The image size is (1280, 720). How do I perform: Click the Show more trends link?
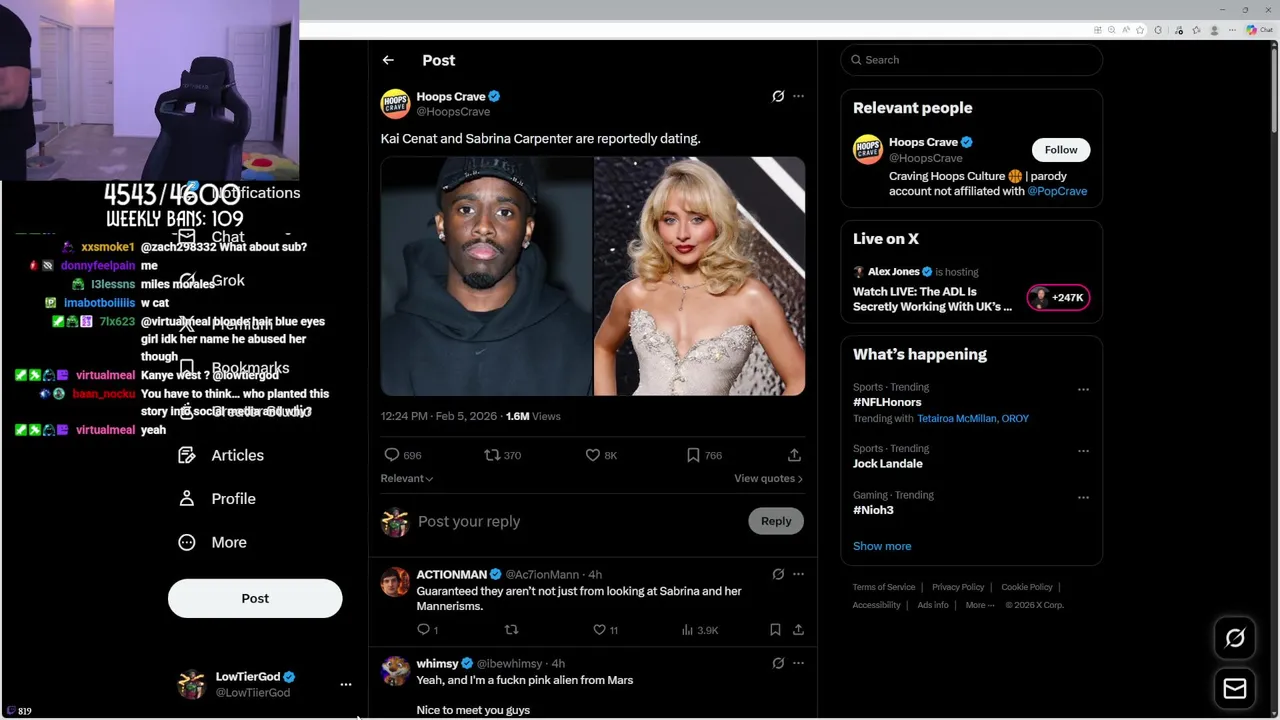click(882, 546)
